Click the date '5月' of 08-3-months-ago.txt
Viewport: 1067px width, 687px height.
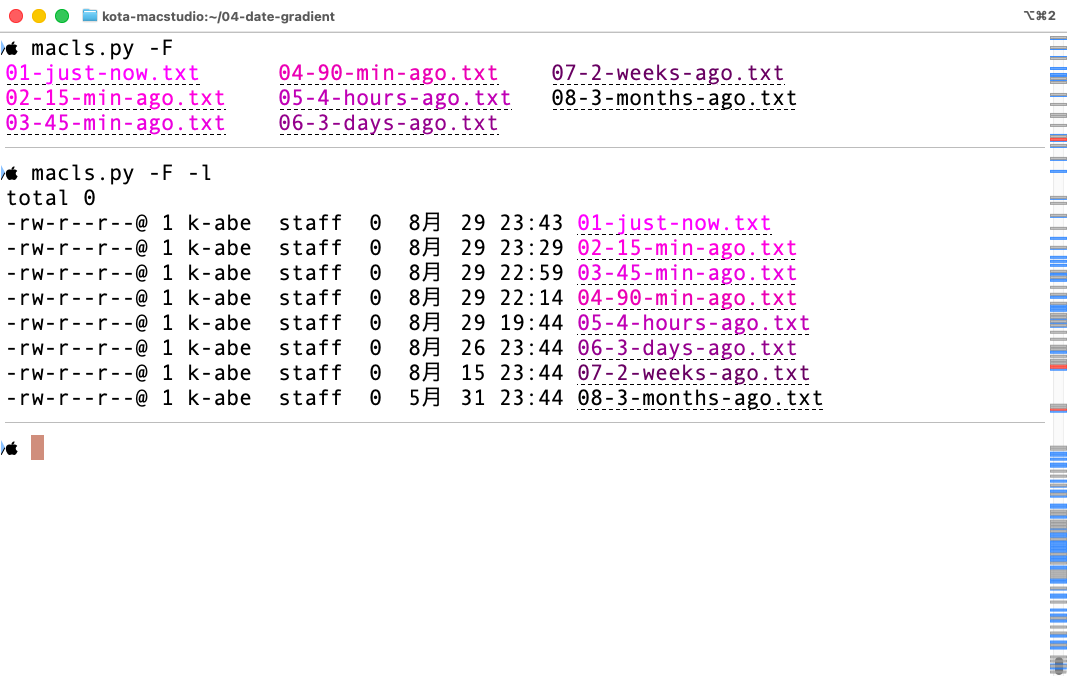click(425, 399)
